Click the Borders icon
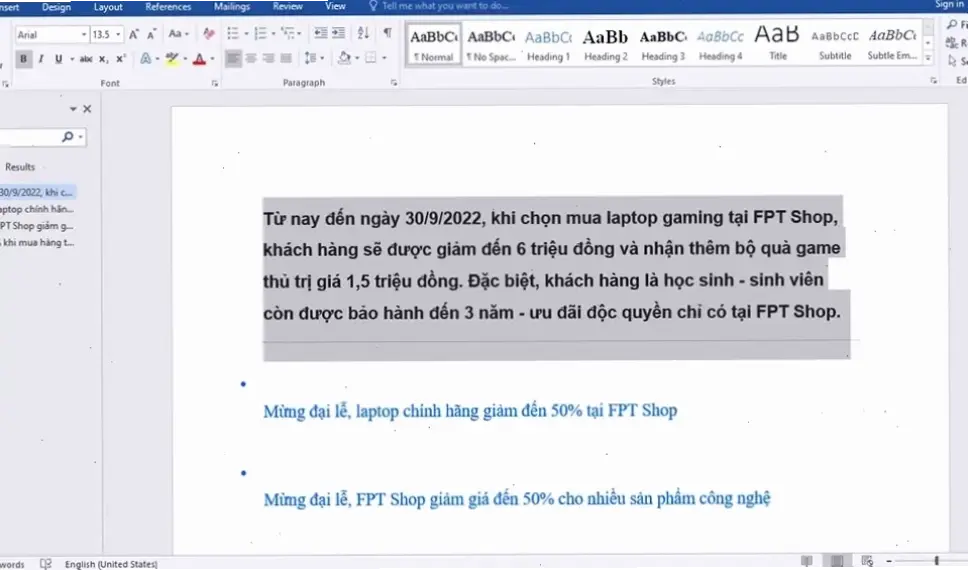This screenshot has width=968, height=570. (370, 59)
